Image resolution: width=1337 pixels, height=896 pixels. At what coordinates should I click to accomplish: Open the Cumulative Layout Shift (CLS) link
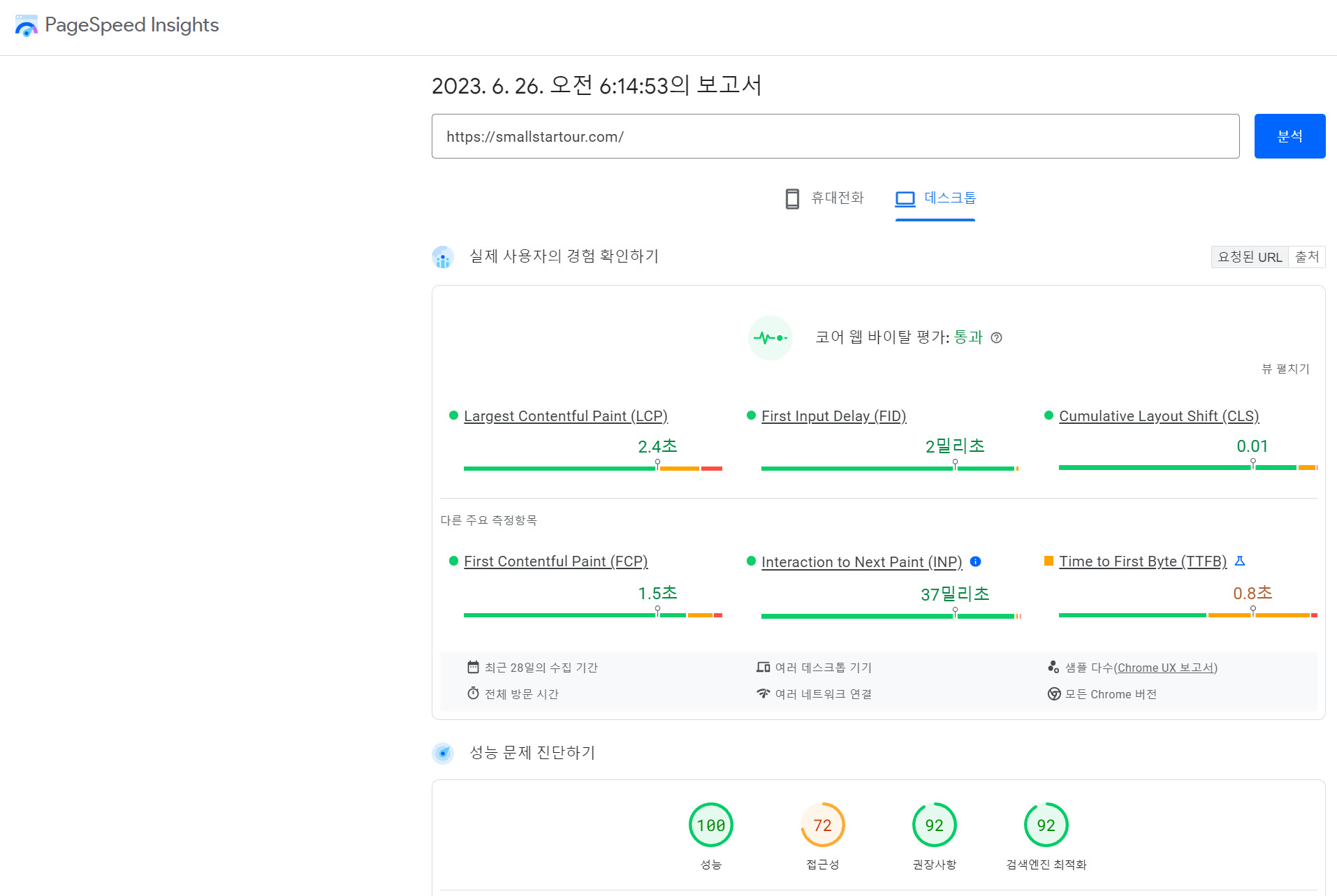click(x=1159, y=416)
